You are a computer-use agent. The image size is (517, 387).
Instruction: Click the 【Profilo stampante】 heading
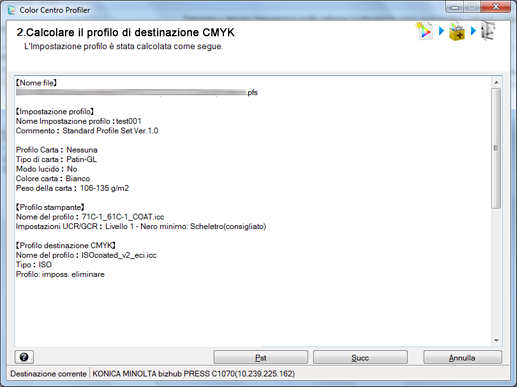coord(50,207)
